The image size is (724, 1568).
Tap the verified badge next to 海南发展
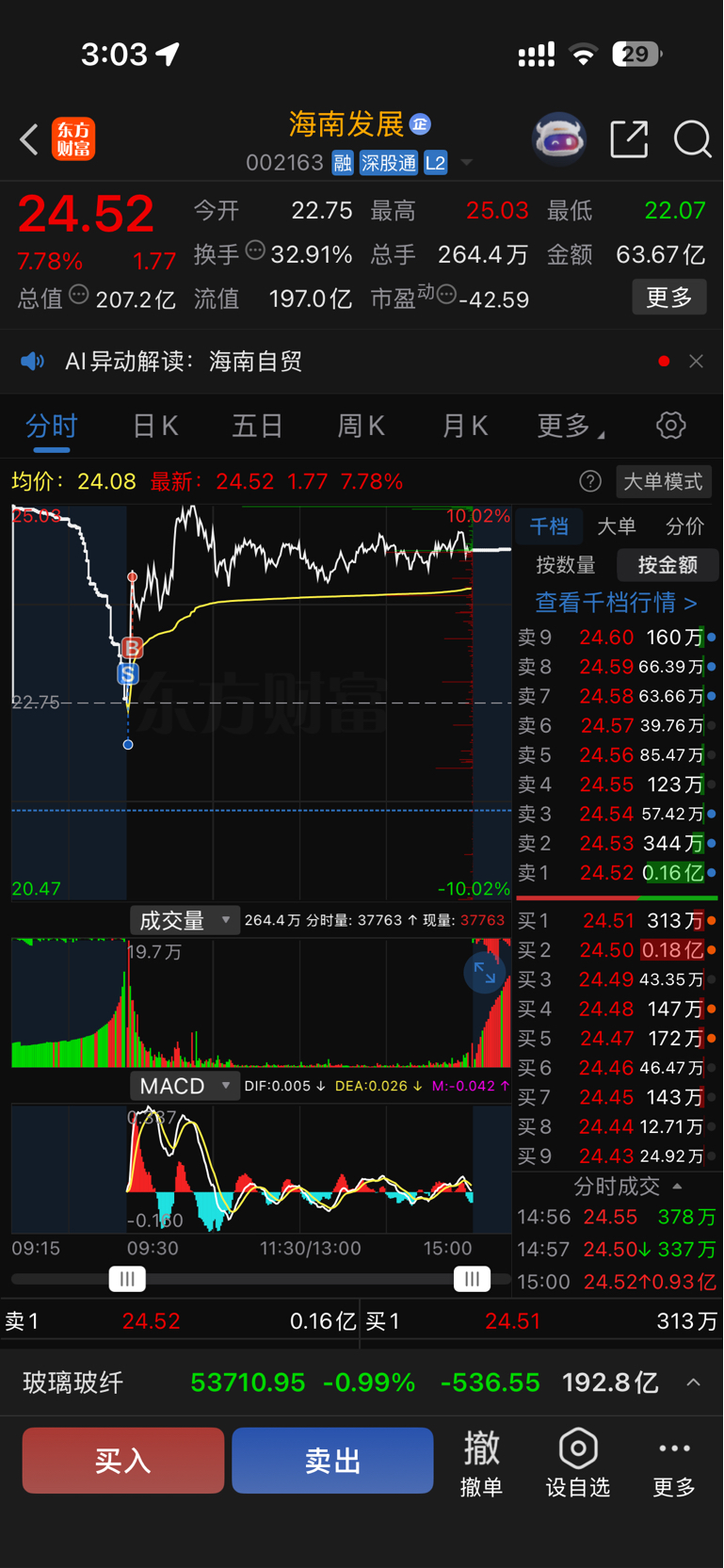421,123
